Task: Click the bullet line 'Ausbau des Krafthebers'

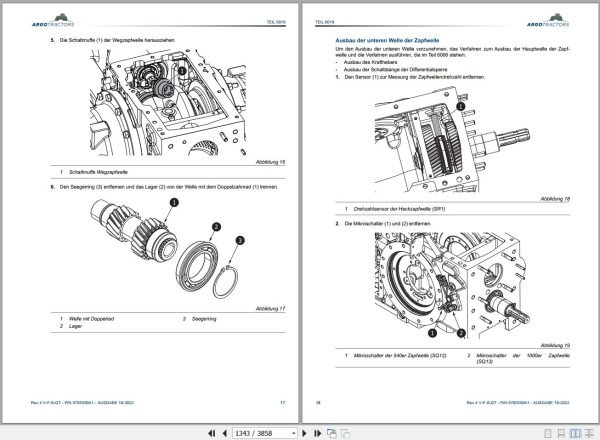Action: pyautogui.click(x=370, y=62)
